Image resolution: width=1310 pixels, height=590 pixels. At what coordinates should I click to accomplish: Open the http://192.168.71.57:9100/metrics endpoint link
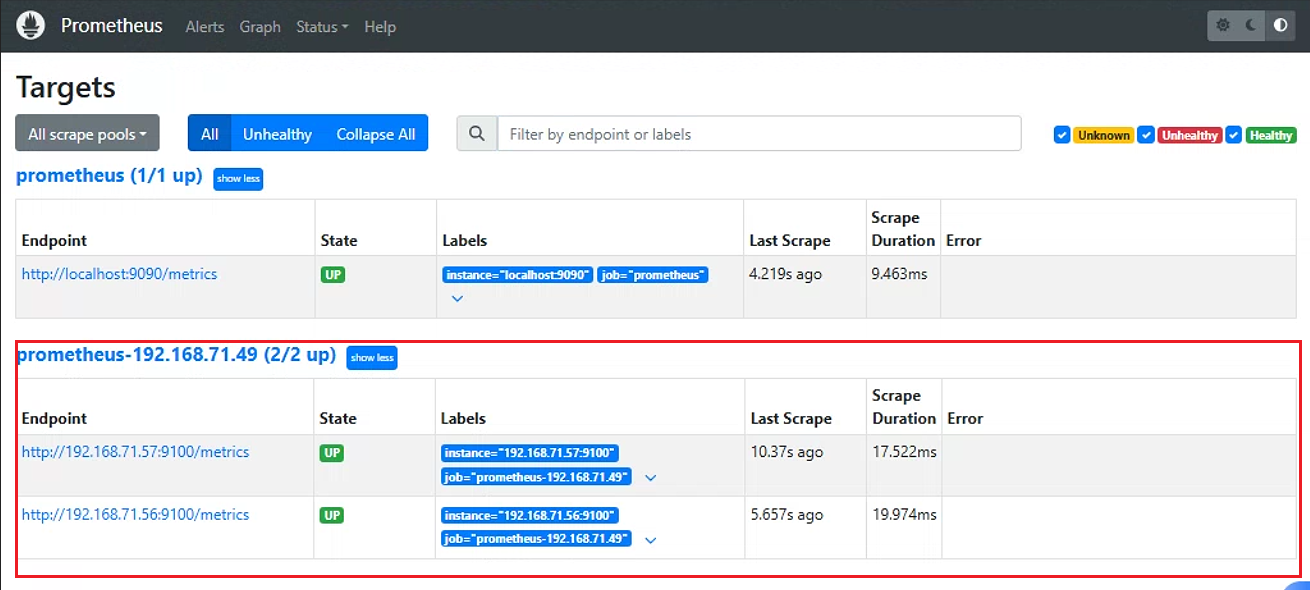135,452
